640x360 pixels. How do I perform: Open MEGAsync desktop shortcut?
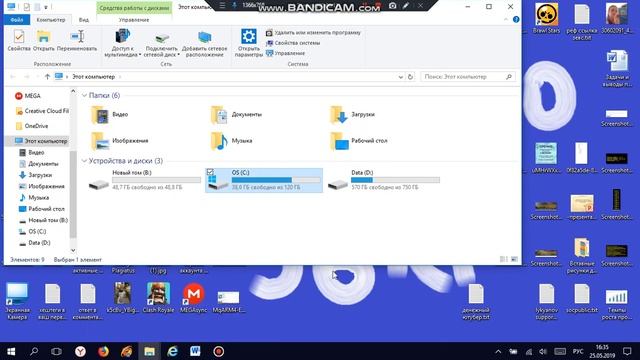tap(193, 298)
